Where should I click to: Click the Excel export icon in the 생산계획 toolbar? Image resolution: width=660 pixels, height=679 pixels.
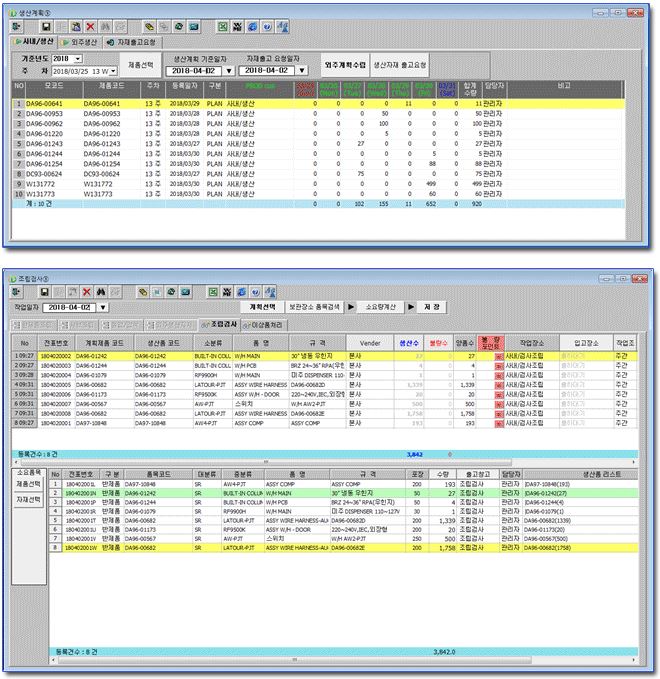[223, 27]
